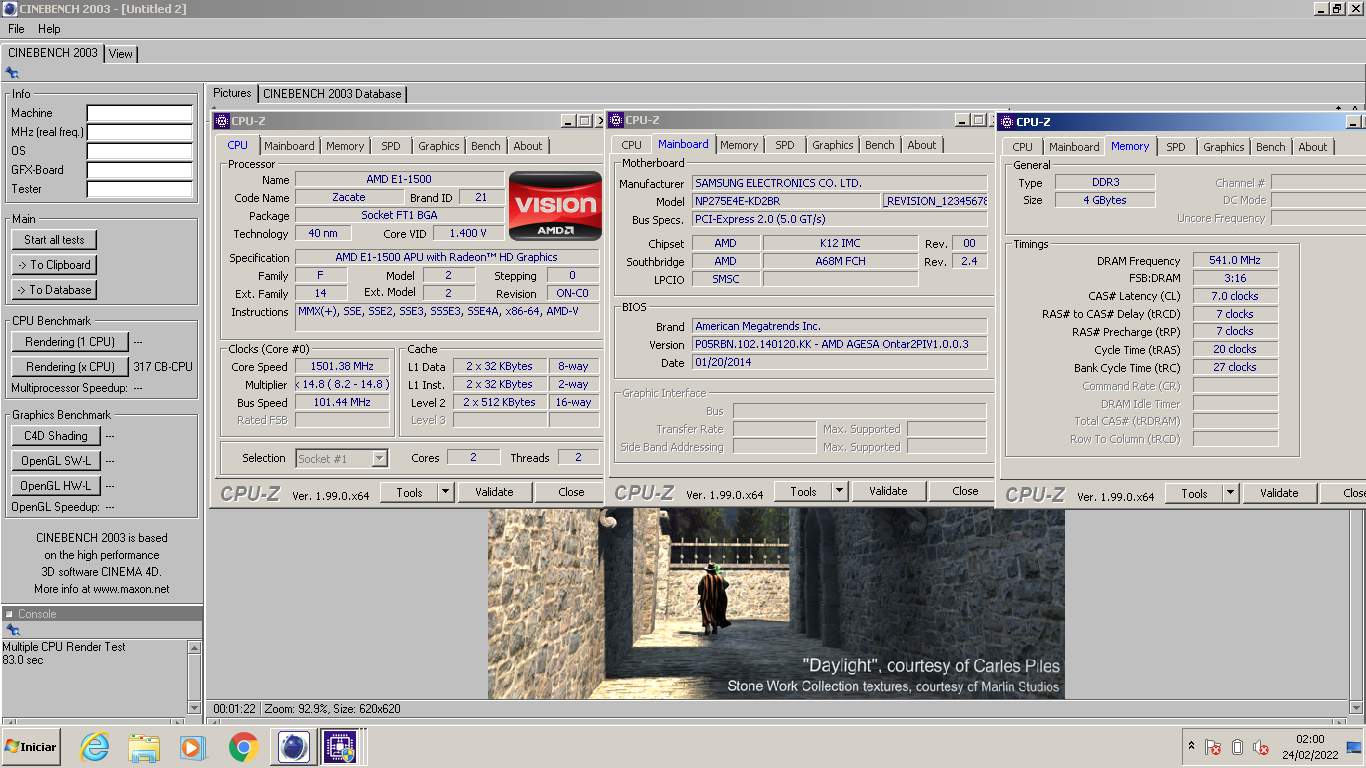Click the OS input field
The width and height of the screenshot is (1366, 768).
coord(140,151)
